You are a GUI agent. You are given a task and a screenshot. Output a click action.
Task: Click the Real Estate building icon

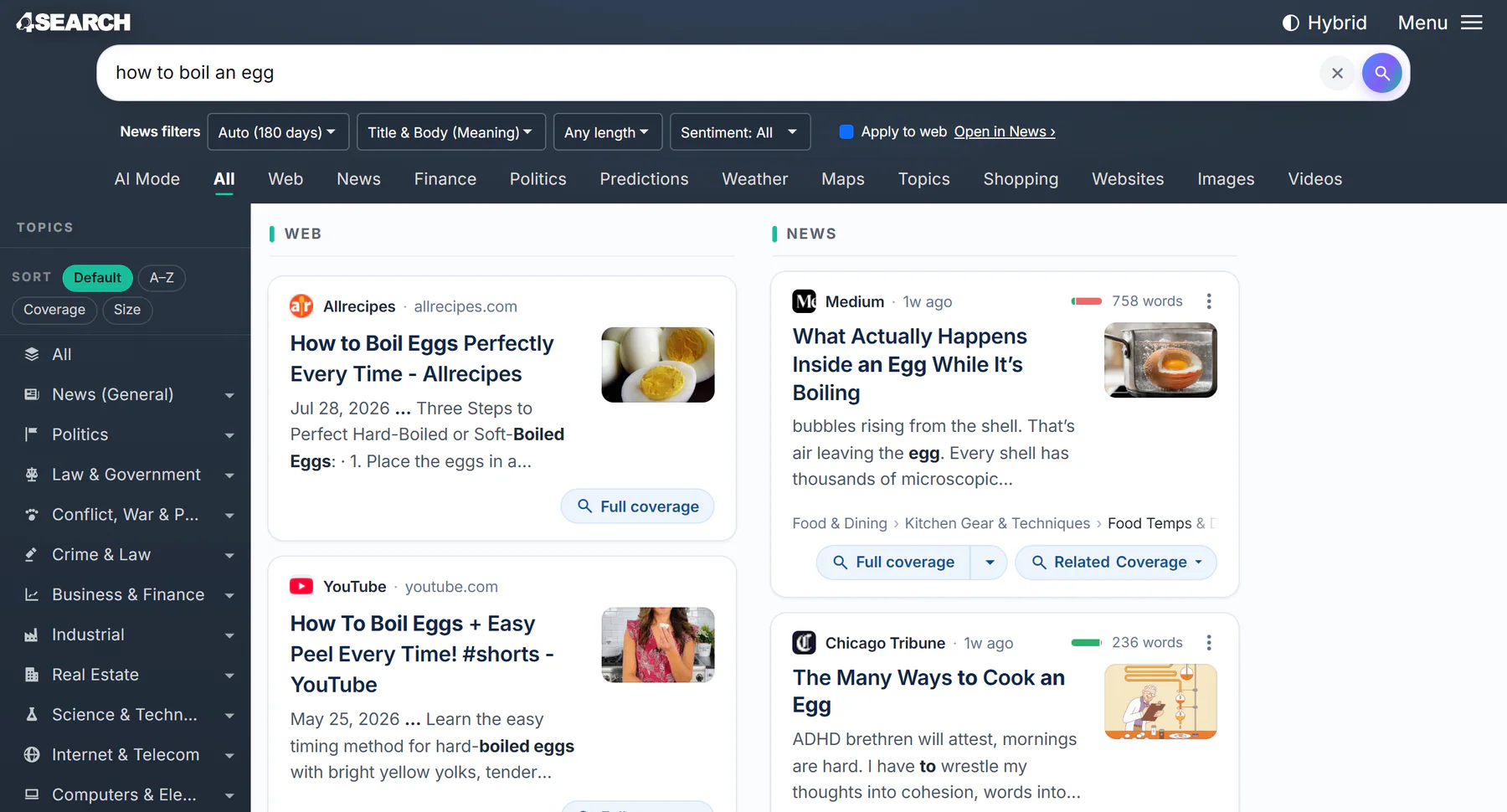[x=32, y=675]
